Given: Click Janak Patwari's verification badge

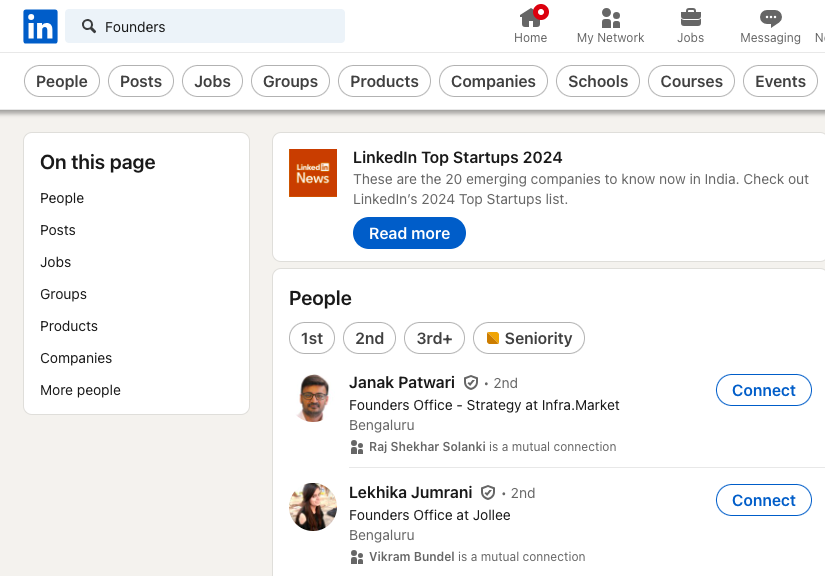Looking at the screenshot, I should point(471,383).
